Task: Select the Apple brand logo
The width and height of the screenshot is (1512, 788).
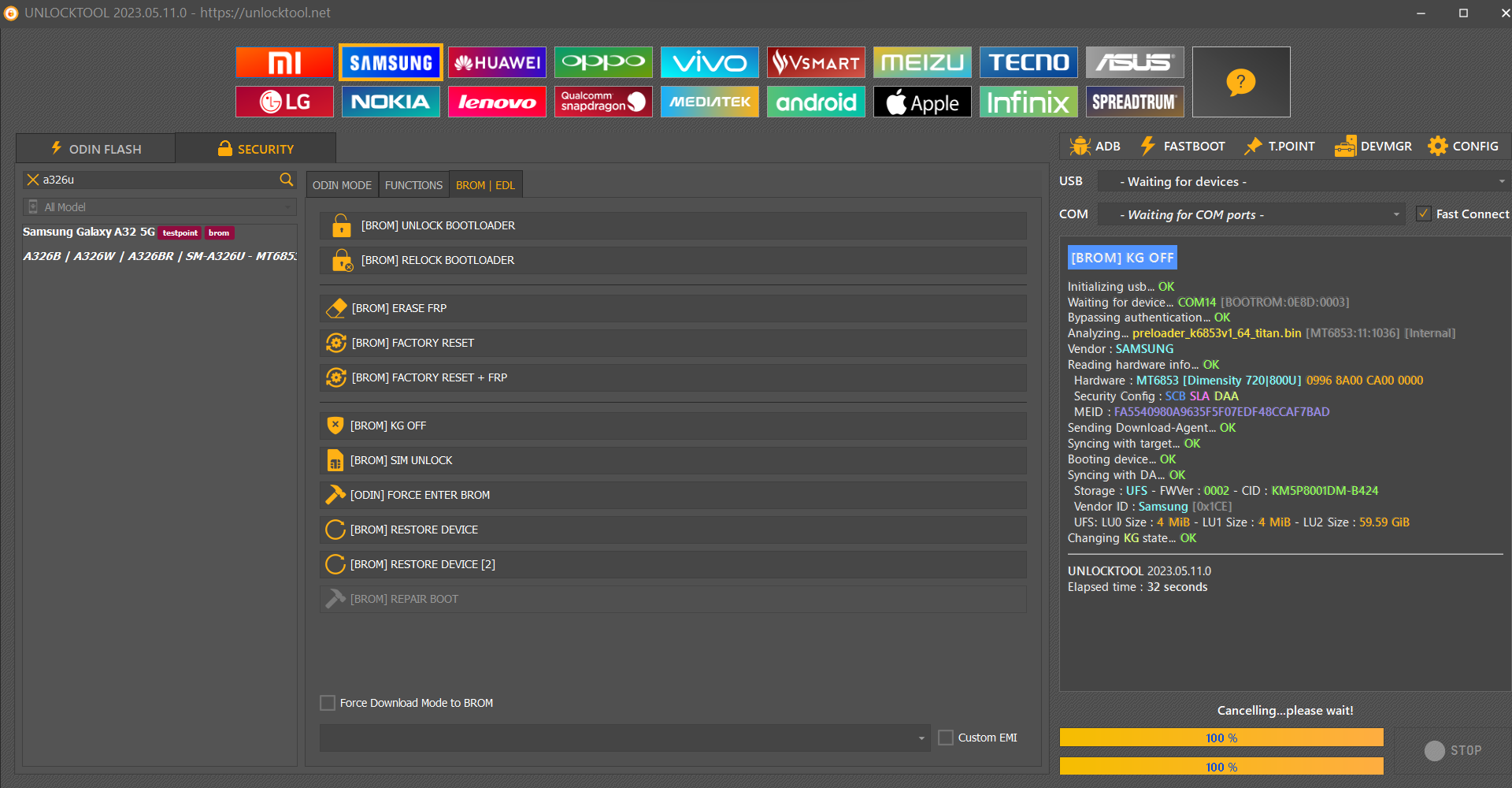Action: click(922, 102)
